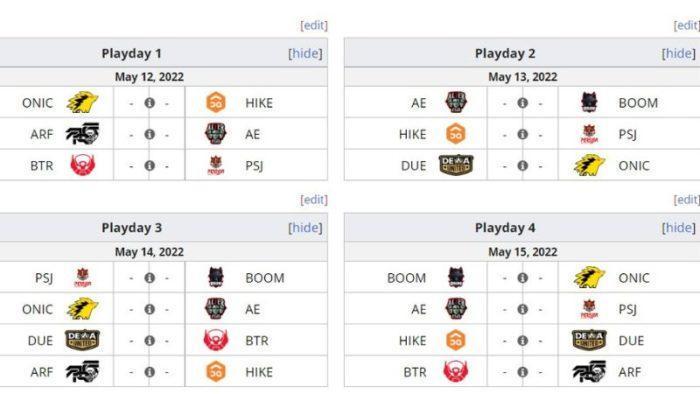700x394 pixels.
Task: Click edit link above Playday 4
Action: 687,200
